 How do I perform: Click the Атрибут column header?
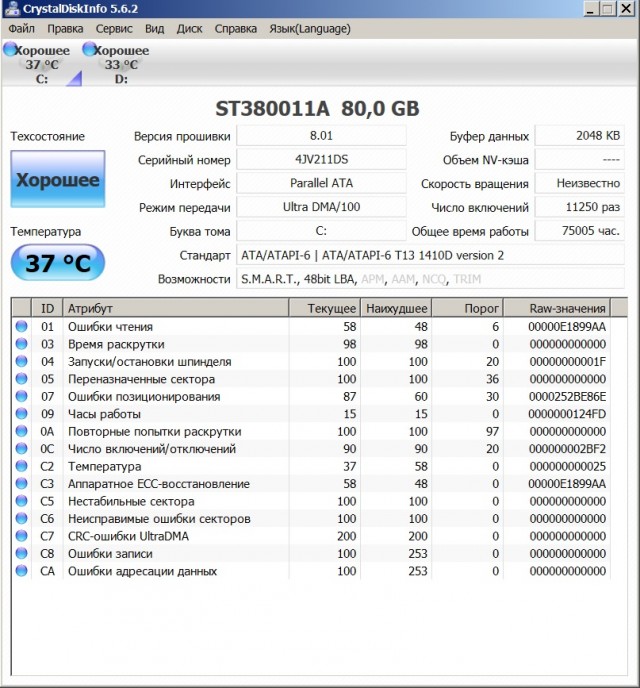174,309
